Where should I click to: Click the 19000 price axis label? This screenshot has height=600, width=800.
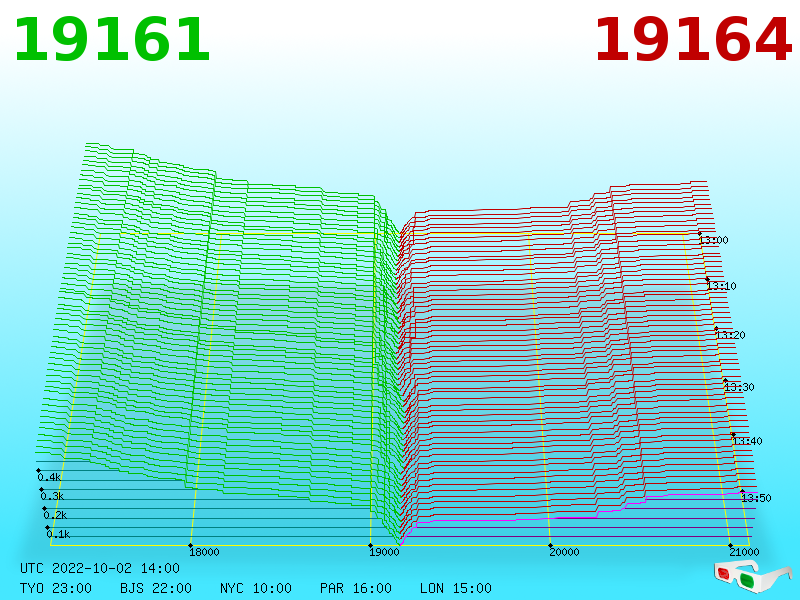384,552
